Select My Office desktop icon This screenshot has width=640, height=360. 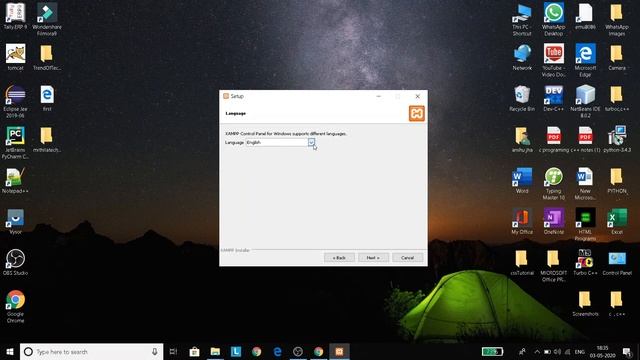(522, 221)
